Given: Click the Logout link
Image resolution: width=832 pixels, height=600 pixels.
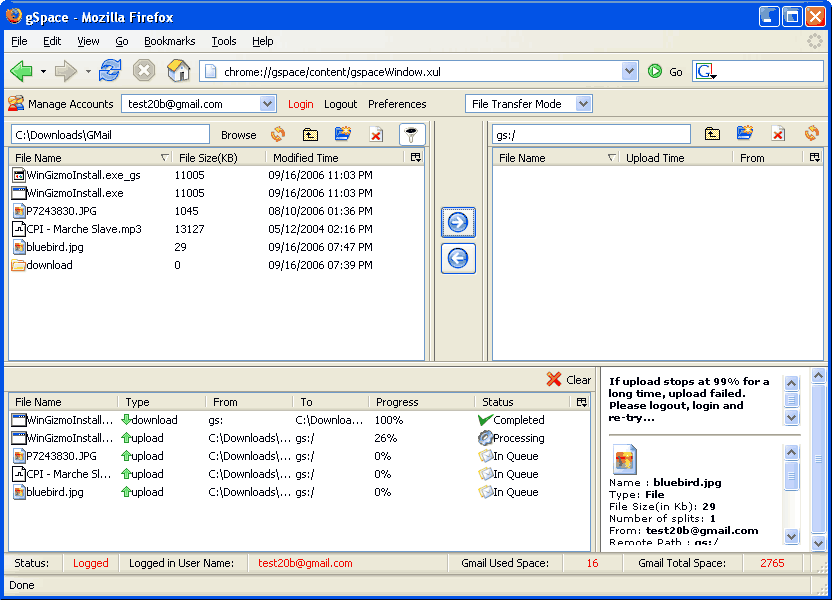Looking at the screenshot, I should tap(341, 104).
